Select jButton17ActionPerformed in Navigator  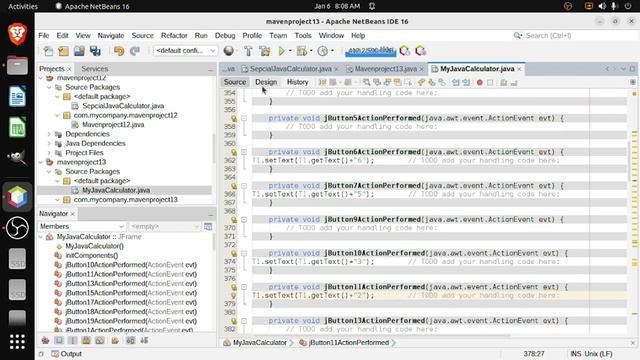131,302
